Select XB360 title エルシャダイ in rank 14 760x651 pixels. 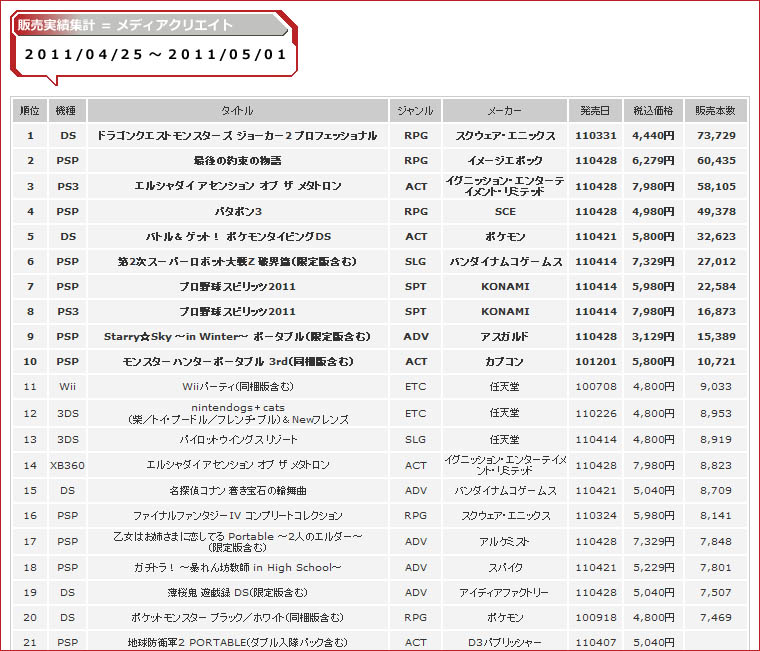click(238, 465)
